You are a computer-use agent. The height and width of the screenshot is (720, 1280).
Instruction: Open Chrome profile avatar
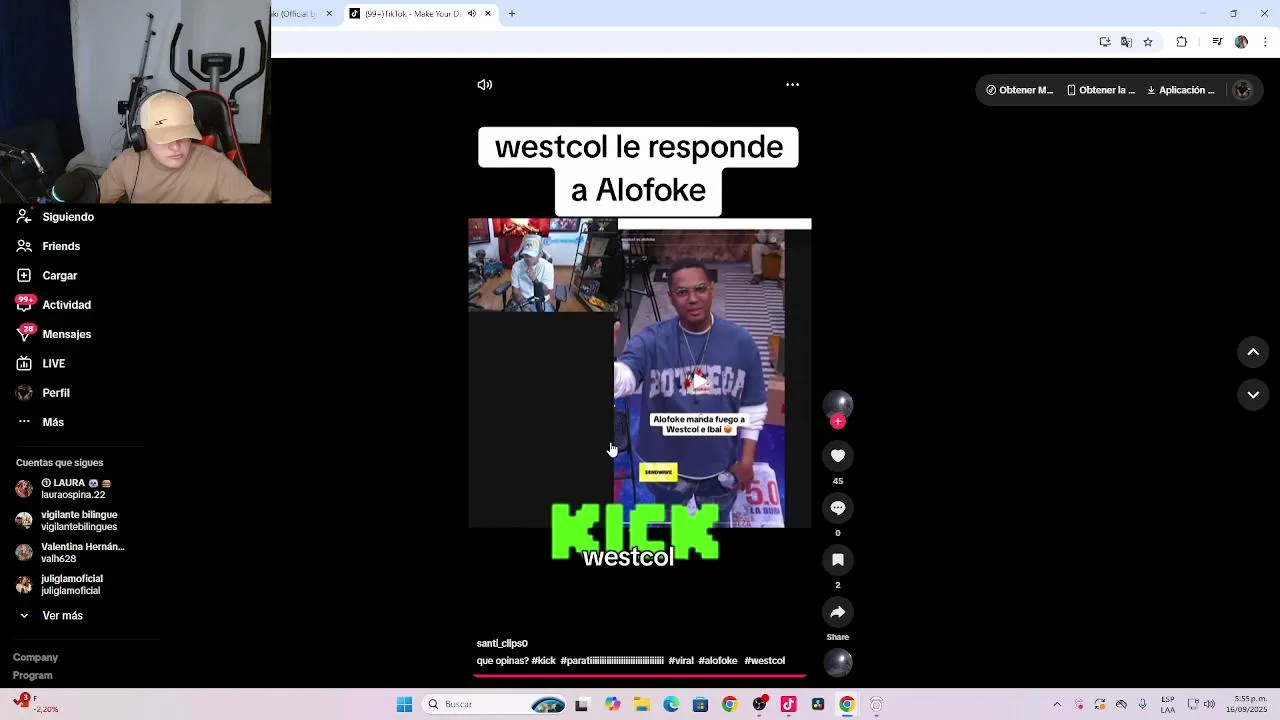click(x=1241, y=42)
